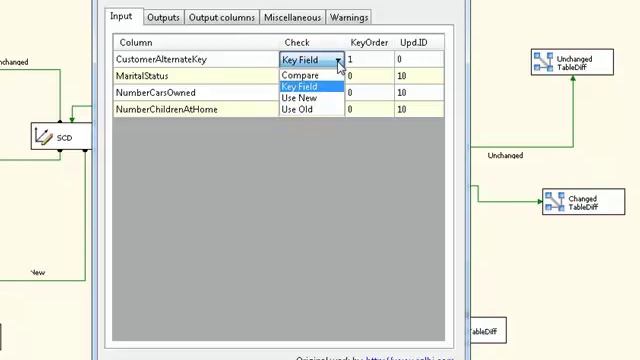The width and height of the screenshot is (640, 360).
Task: Edit Upd.ID value 10 for MaritalStatus
Action: 419,76
